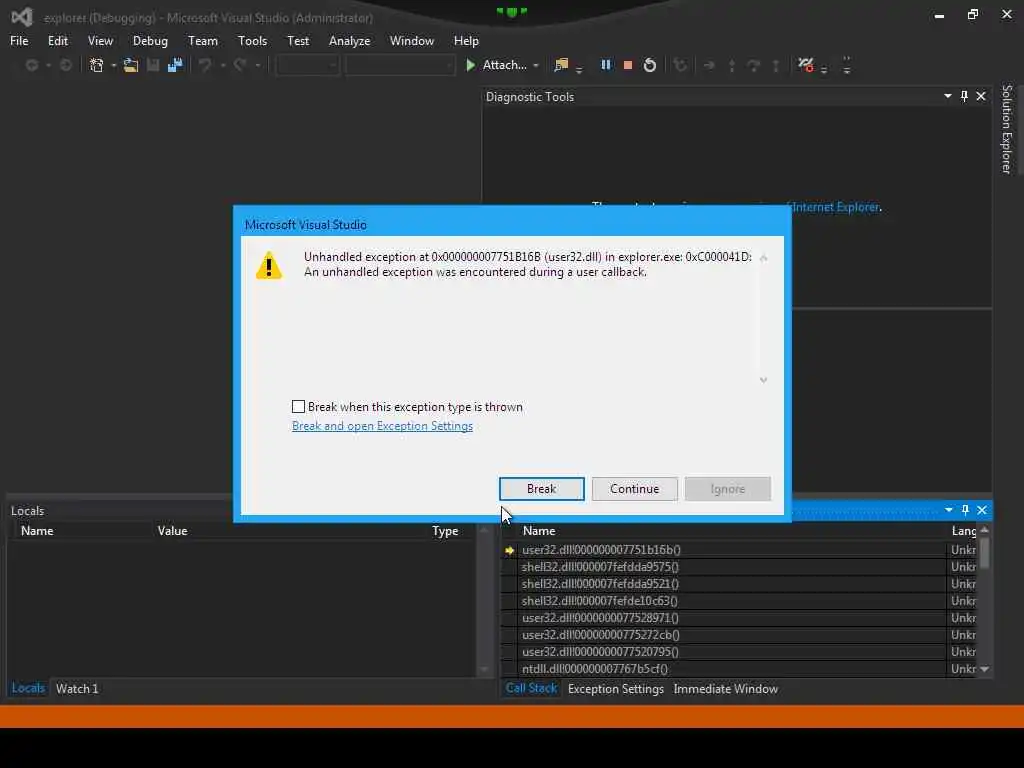Switch to the Call Stack tab
Screen dimensions: 1024x768
point(531,688)
